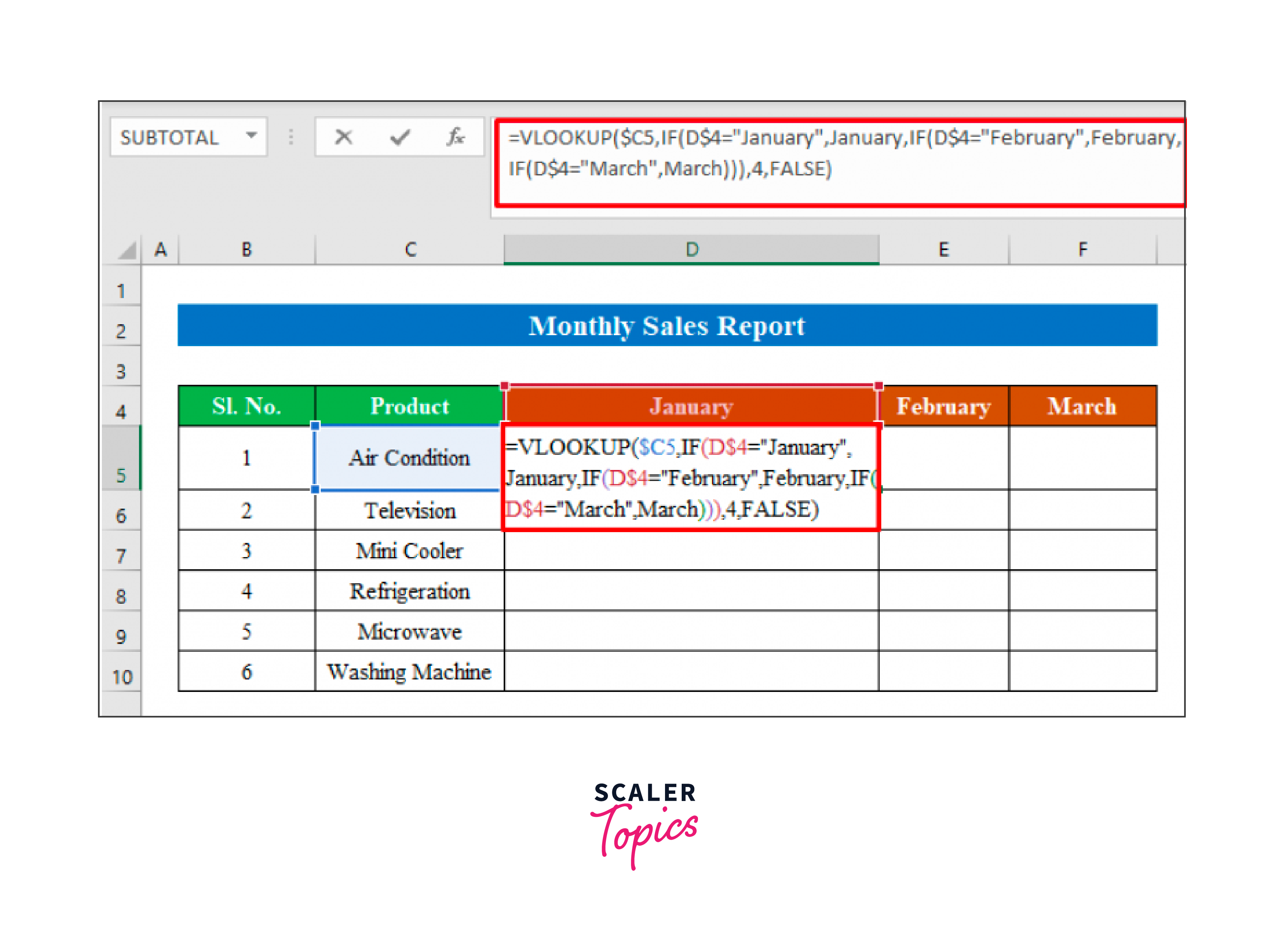1288x940 pixels.
Task: Click inside the Name Box field
Action: pos(171,137)
